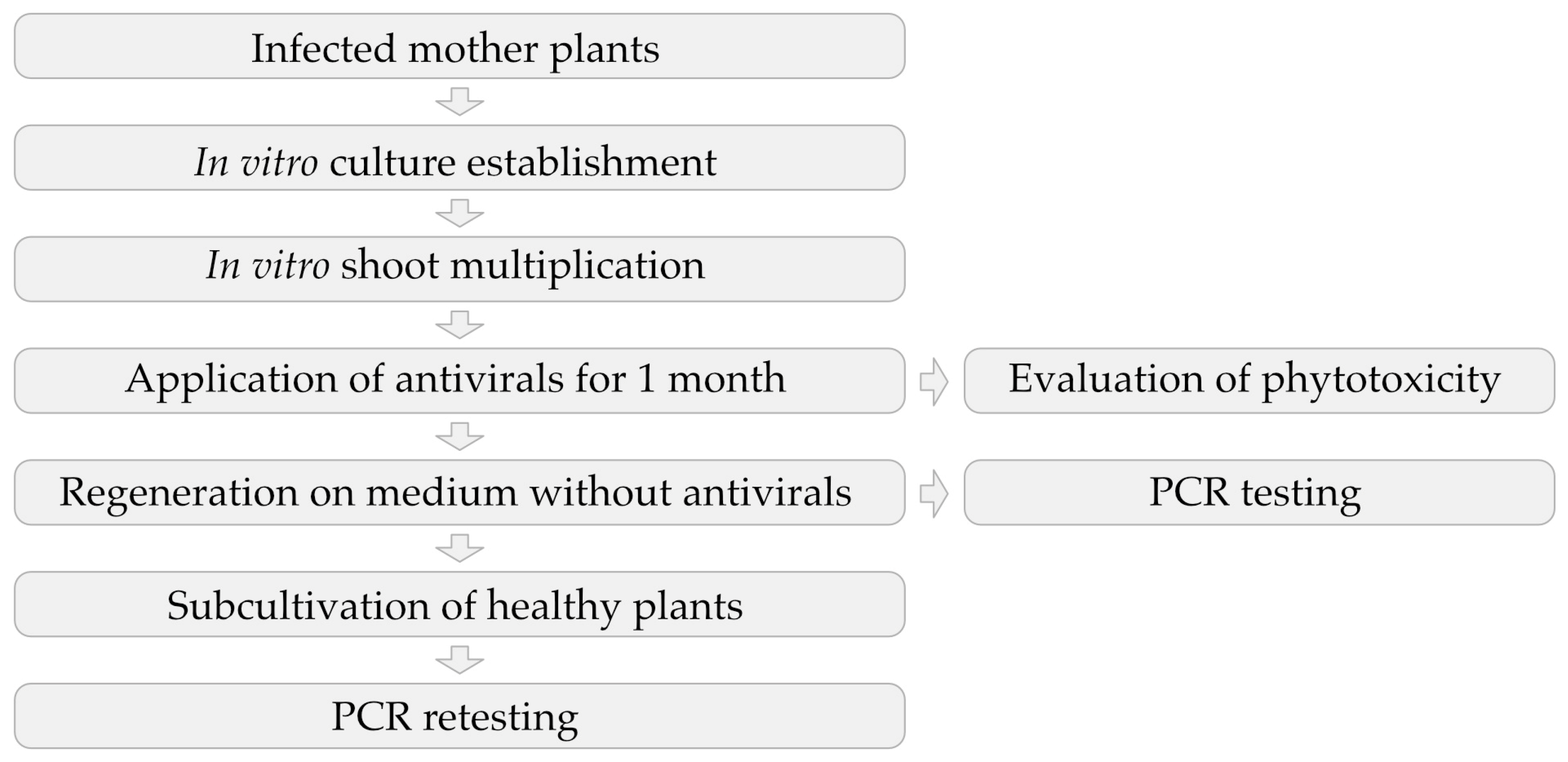Viewport: 1568px width, 762px height.
Task: Click the right arrow pointing to PCR testing
Action: tap(934, 493)
